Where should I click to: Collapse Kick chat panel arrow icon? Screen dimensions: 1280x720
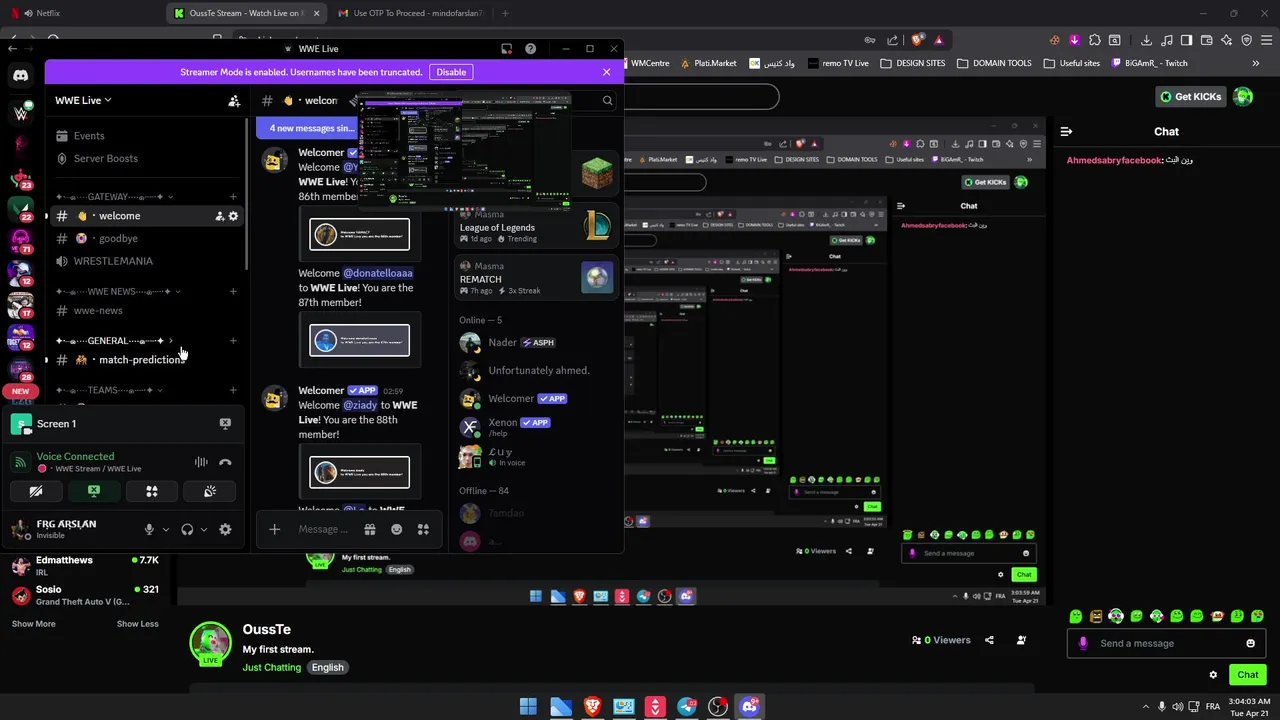coord(1066,131)
